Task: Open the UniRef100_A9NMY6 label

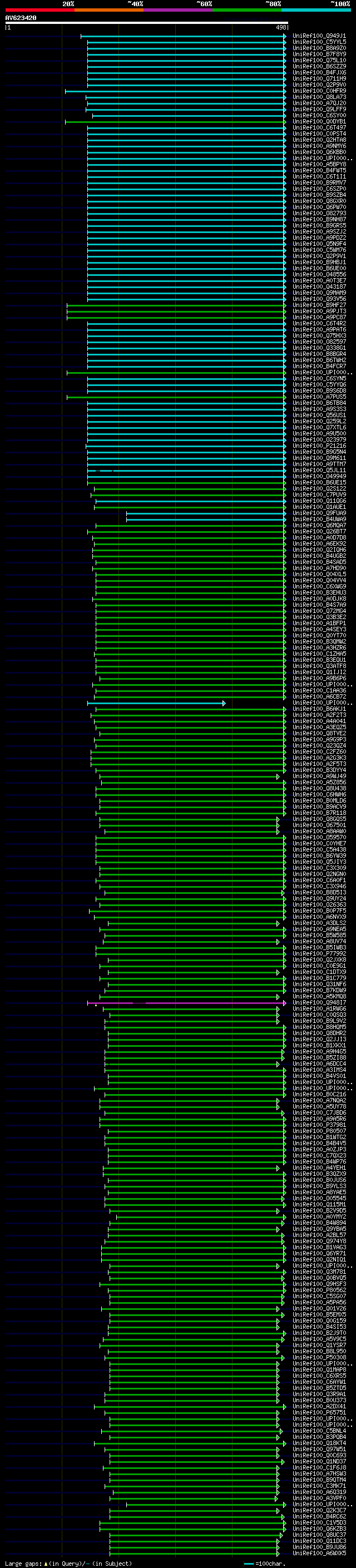Action: 319,146
